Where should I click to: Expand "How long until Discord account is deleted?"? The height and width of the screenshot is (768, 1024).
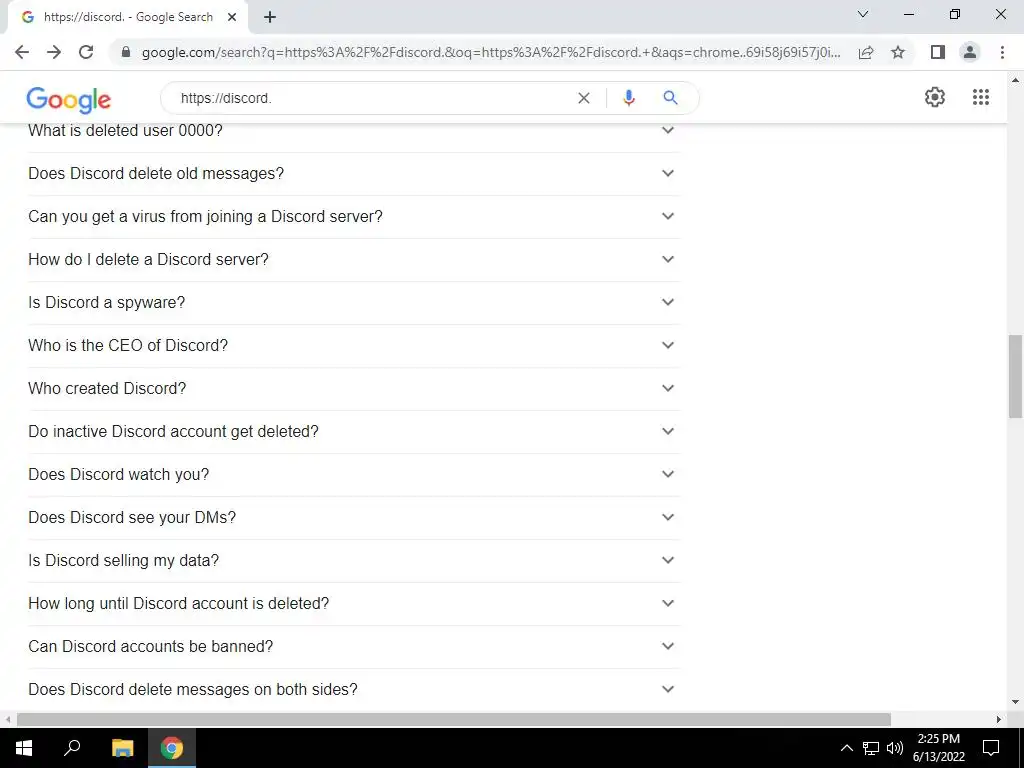click(x=354, y=603)
